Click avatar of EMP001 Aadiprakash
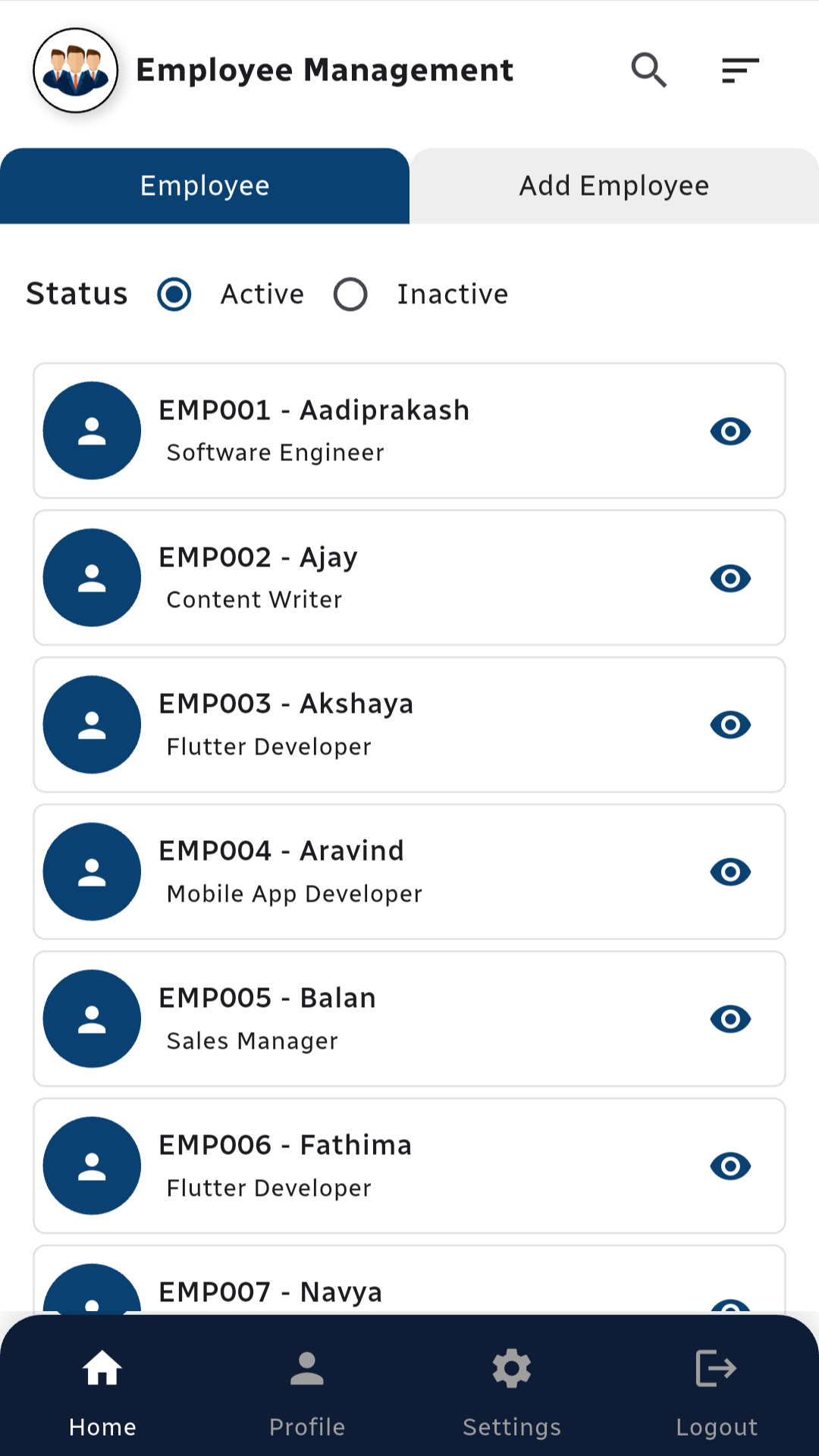This screenshot has height=1456, width=819. click(x=92, y=431)
